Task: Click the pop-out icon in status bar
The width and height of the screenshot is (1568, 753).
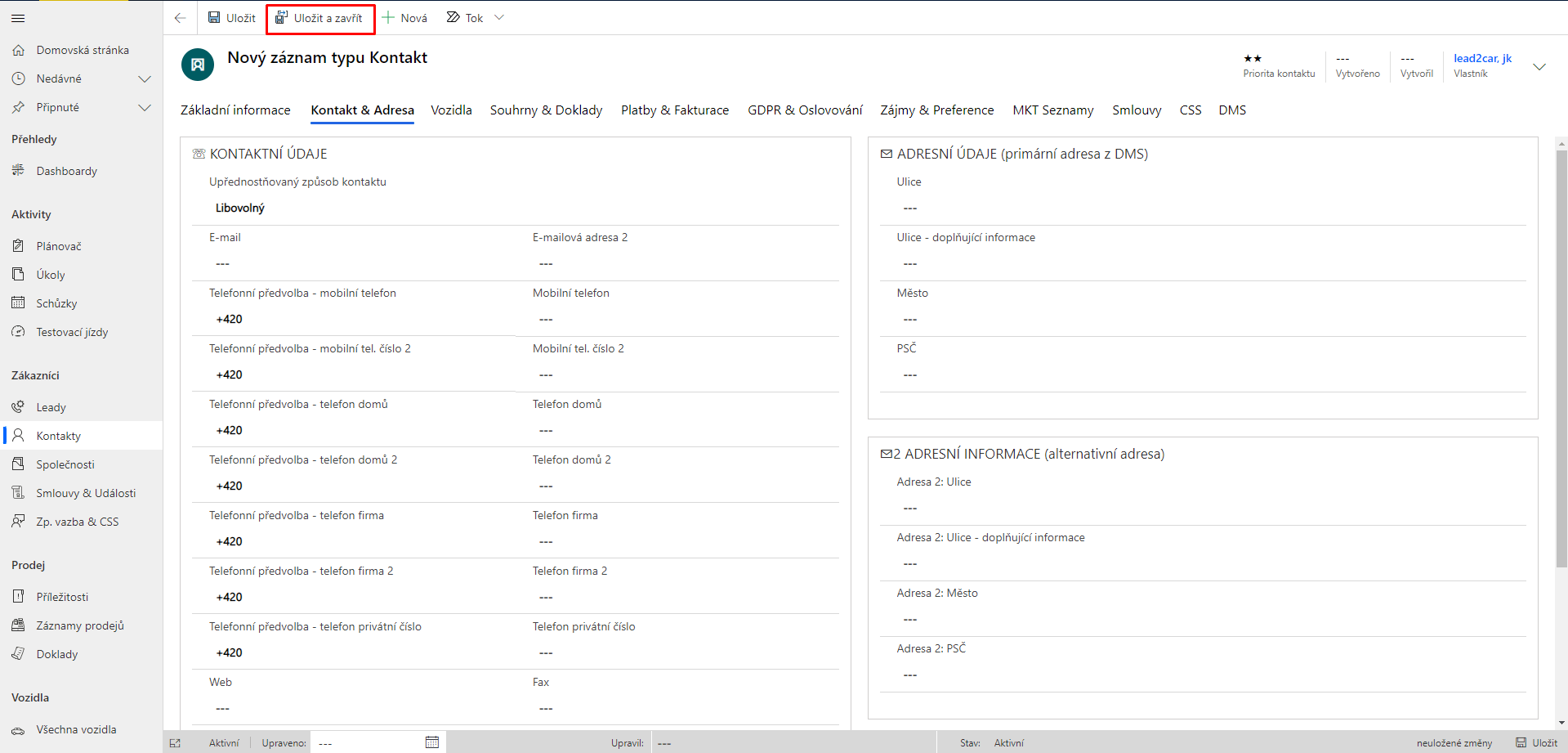Action: pyautogui.click(x=175, y=743)
